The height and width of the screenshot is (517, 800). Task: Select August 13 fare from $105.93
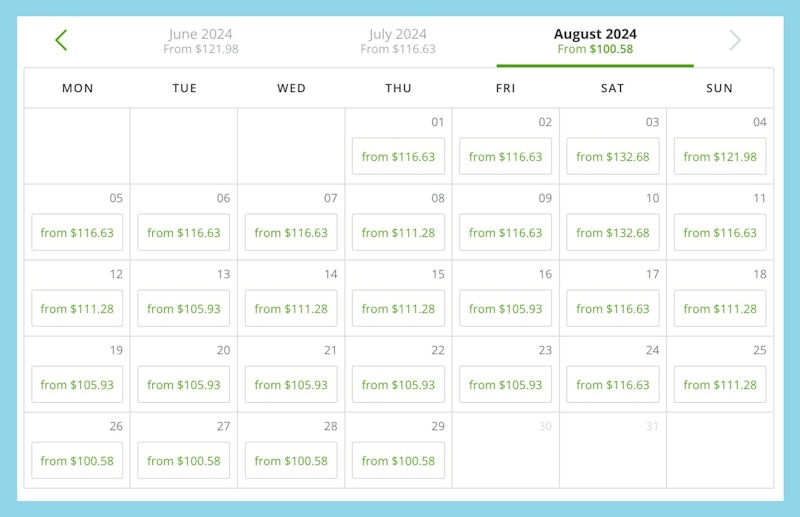(x=184, y=309)
